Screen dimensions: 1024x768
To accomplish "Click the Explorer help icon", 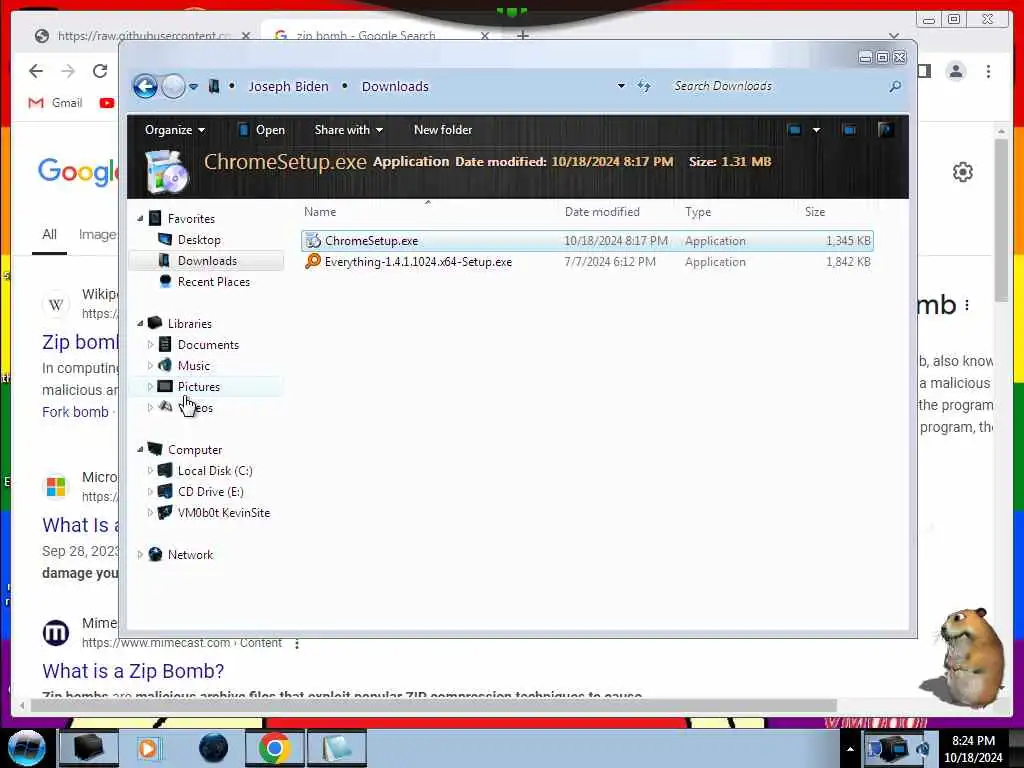I will point(886,130).
